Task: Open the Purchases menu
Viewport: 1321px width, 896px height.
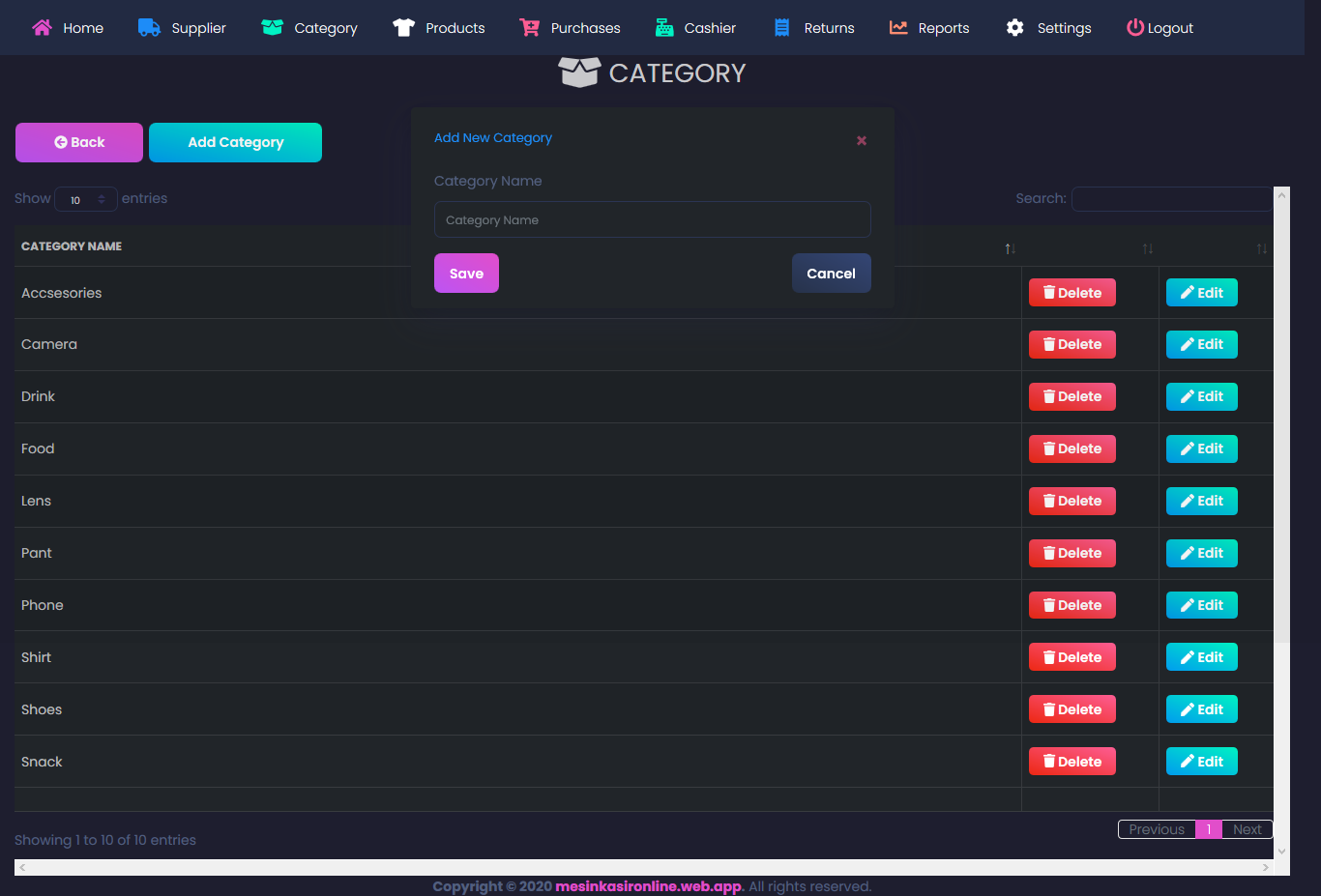Action: (x=586, y=28)
